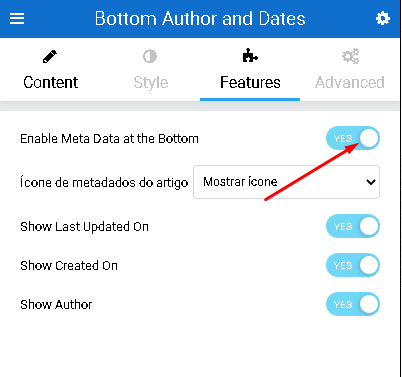This screenshot has height=377, width=402.
Task: Switch to the Style tab
Action: coord(151,83)
